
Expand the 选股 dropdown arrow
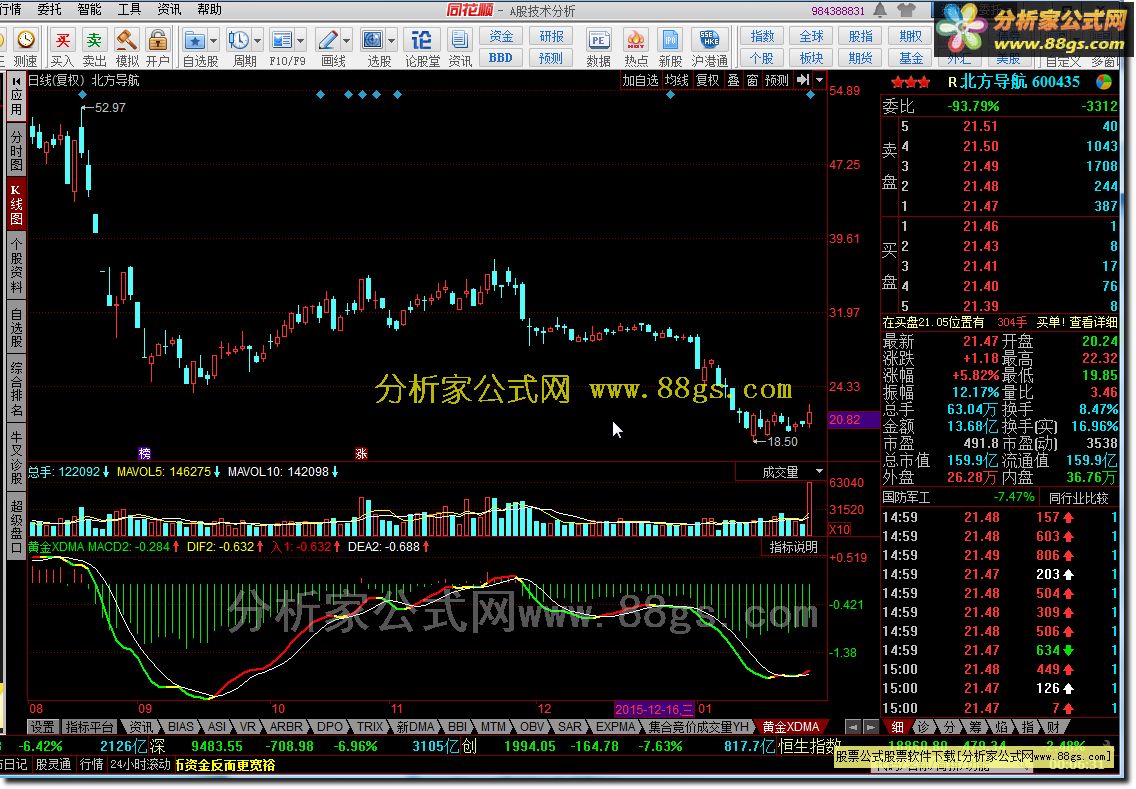pyautogui.click(x=392, y=40)
